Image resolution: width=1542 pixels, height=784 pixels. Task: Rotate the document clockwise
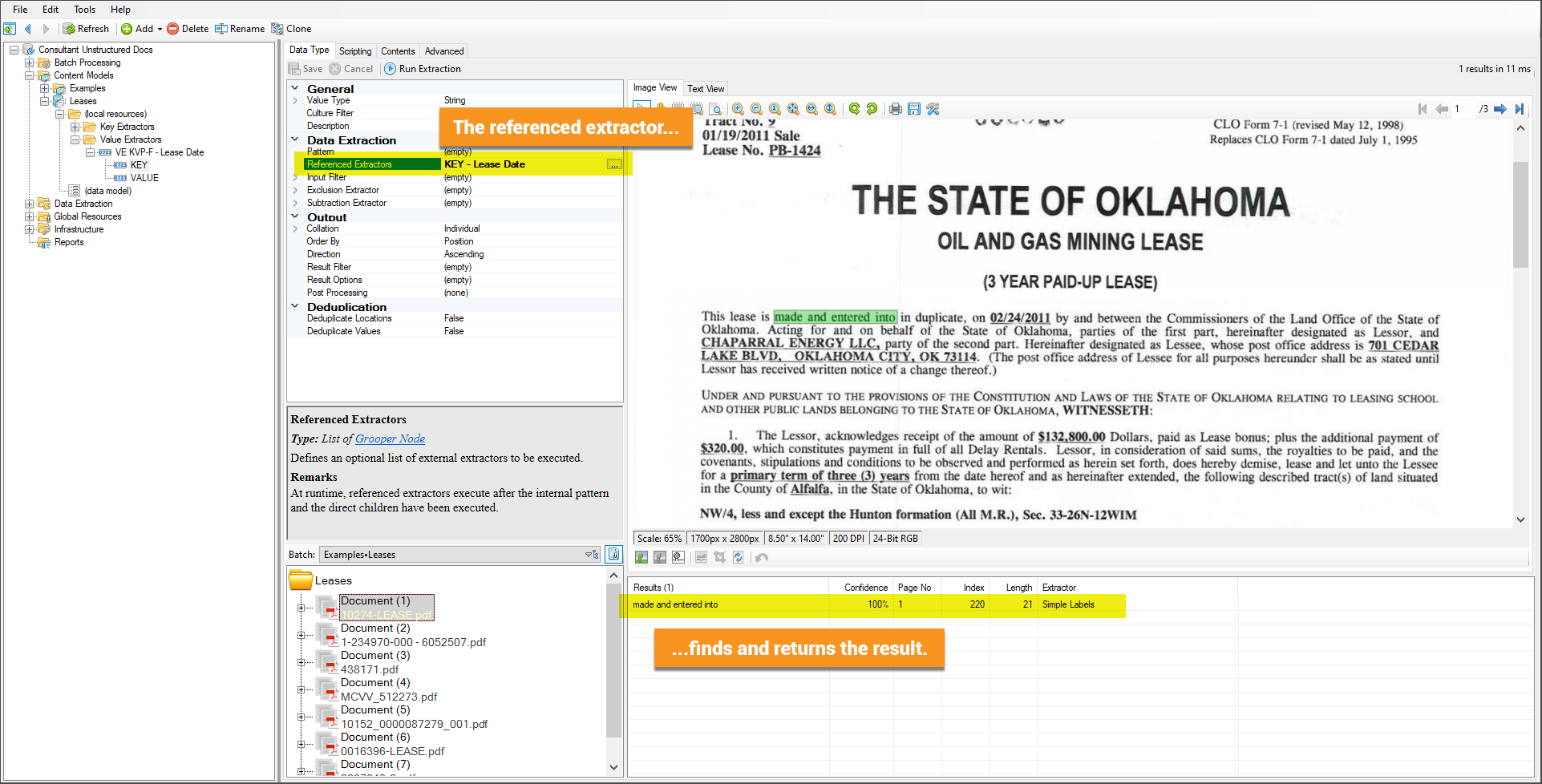854,109
